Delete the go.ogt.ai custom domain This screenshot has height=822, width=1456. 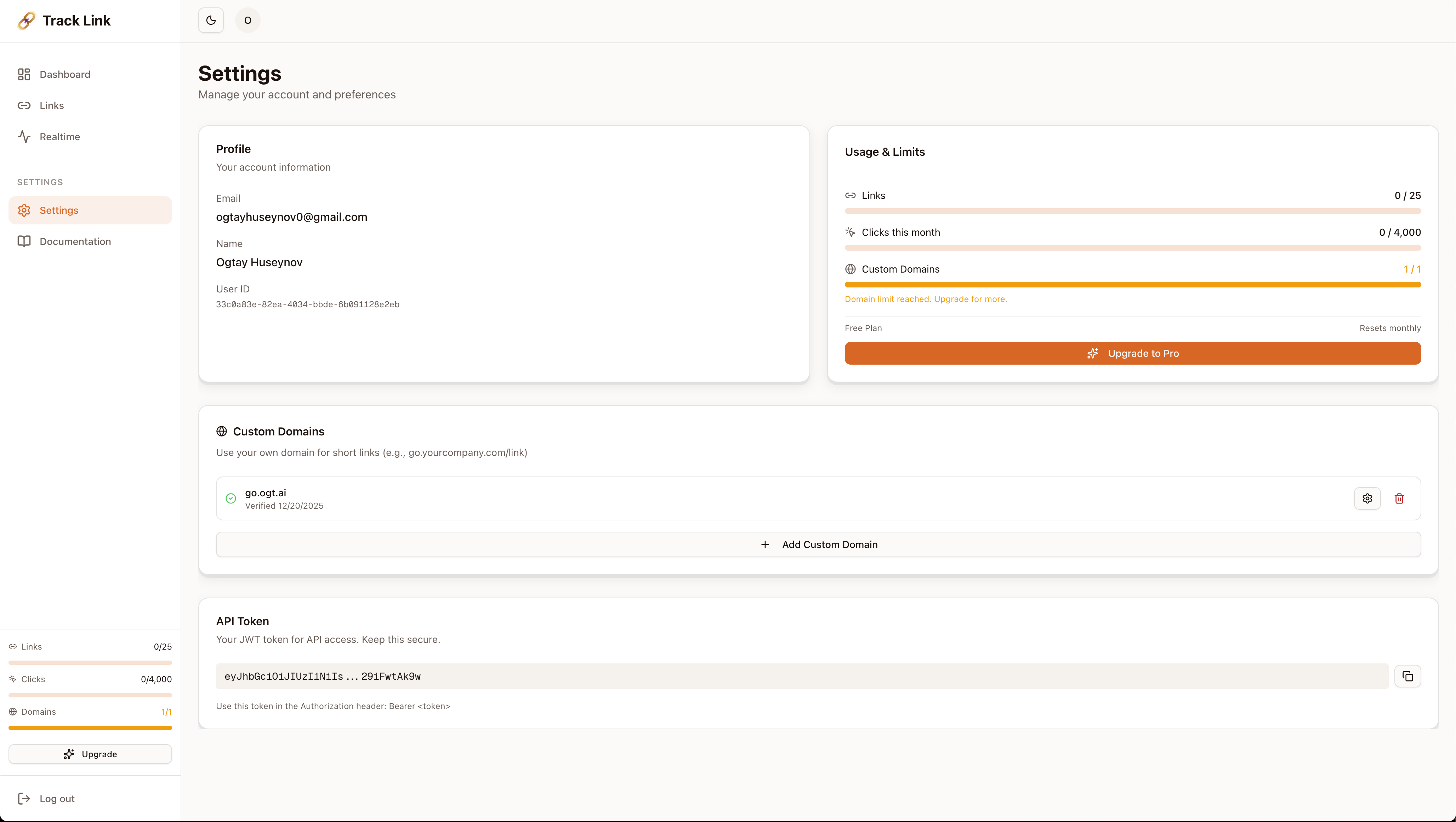1399,498
